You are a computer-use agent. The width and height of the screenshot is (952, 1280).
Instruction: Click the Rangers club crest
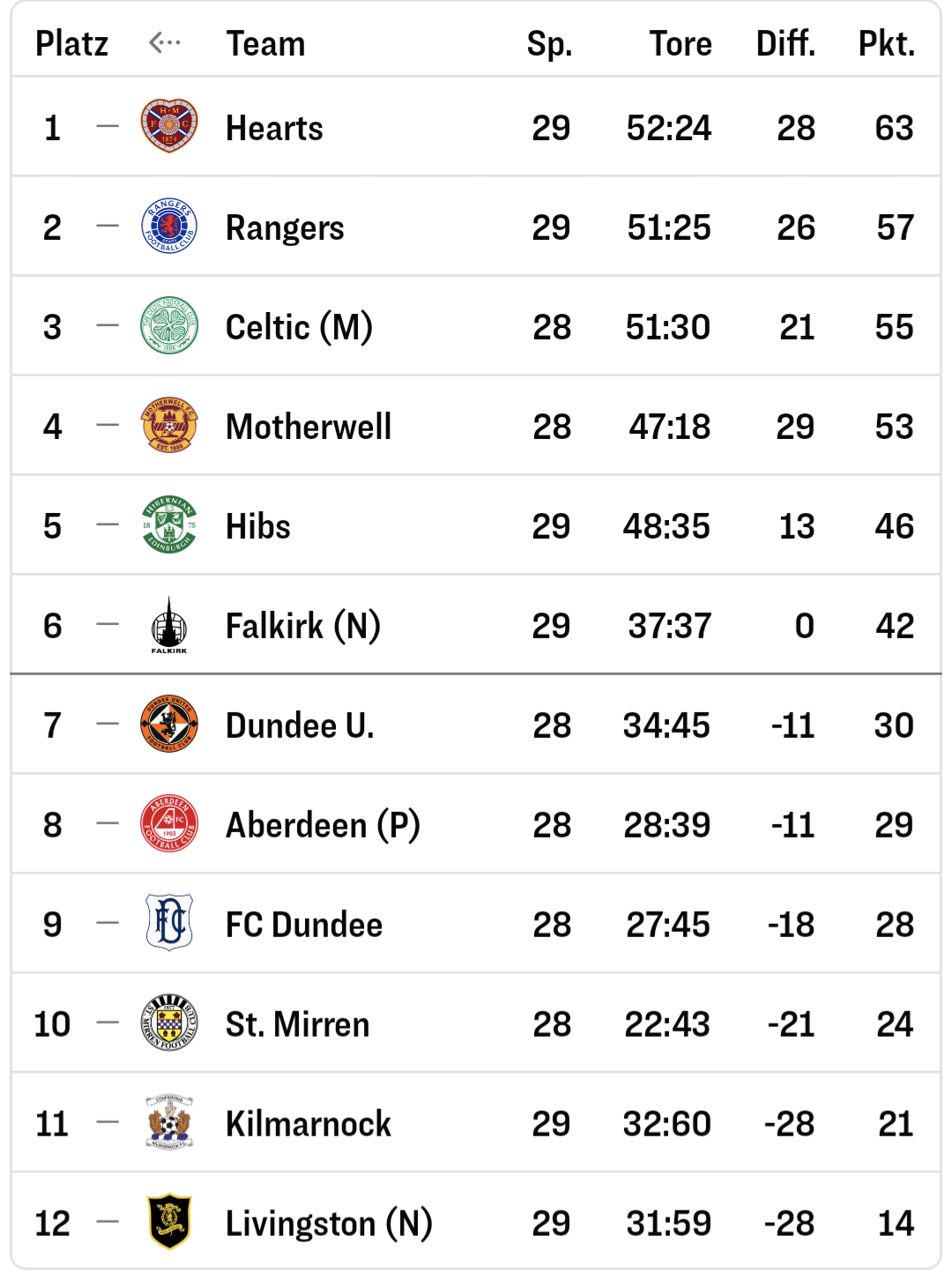pyautogui.click(x=169, y=227)
